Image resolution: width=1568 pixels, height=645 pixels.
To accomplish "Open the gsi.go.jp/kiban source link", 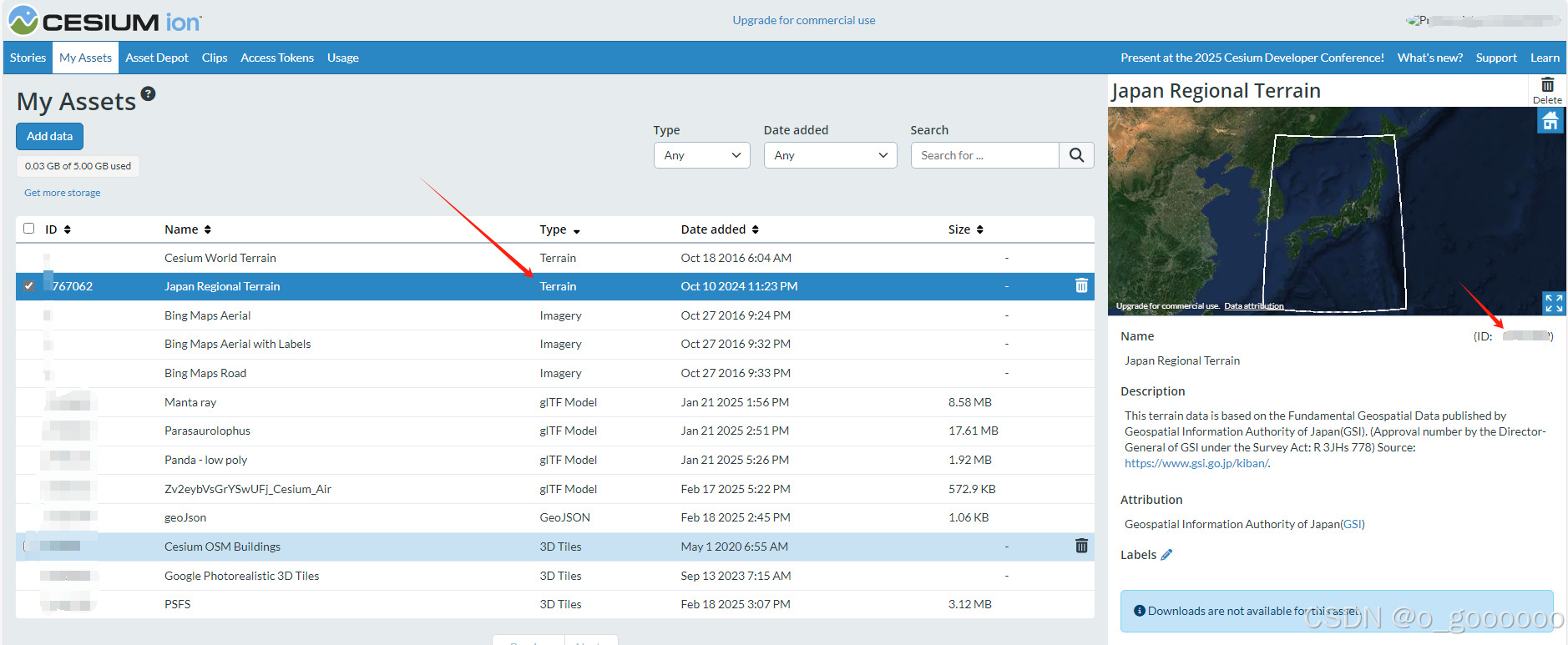I will tap(1196, 463).
